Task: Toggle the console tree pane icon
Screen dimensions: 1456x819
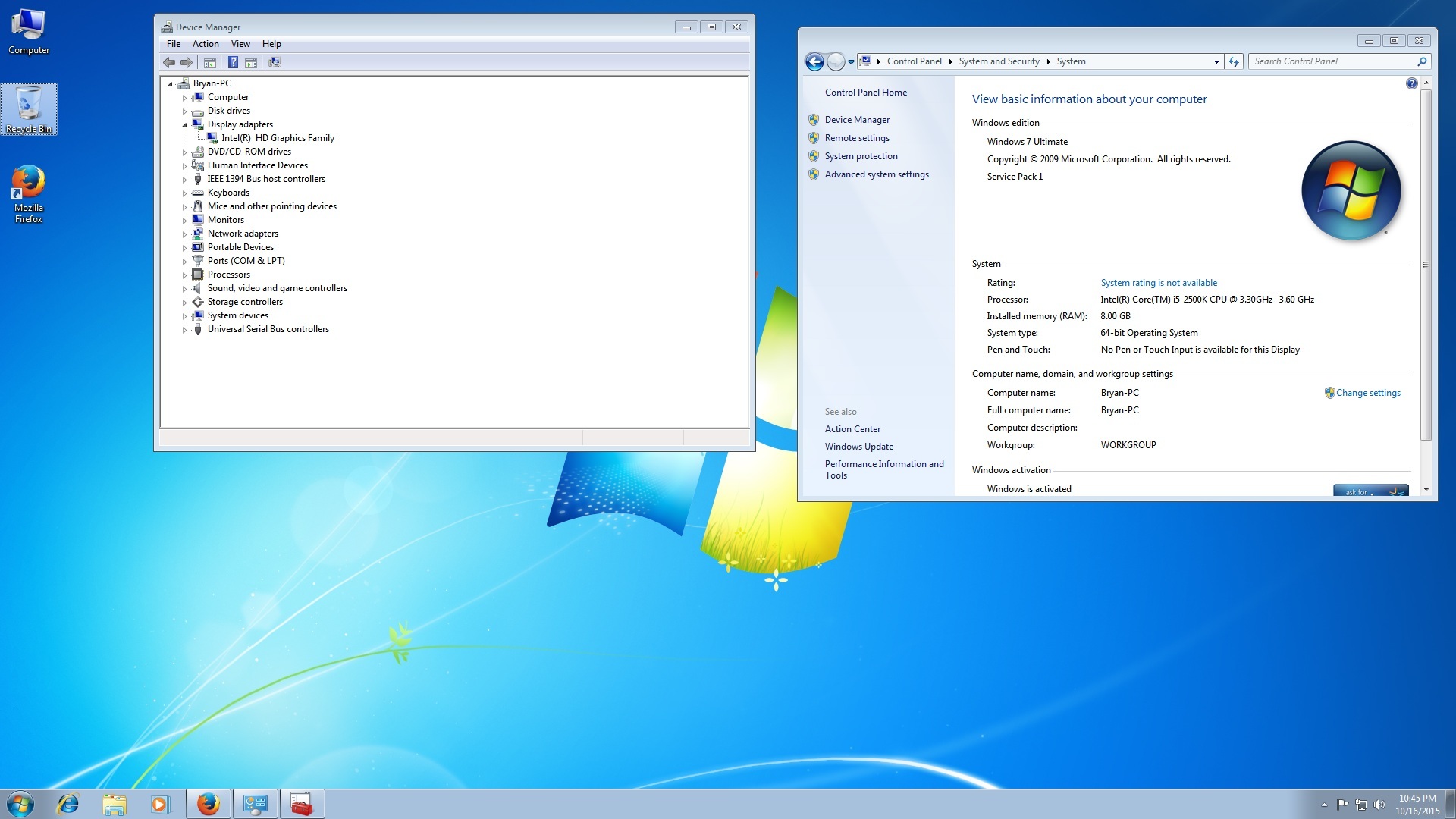Action: [210, 62]
